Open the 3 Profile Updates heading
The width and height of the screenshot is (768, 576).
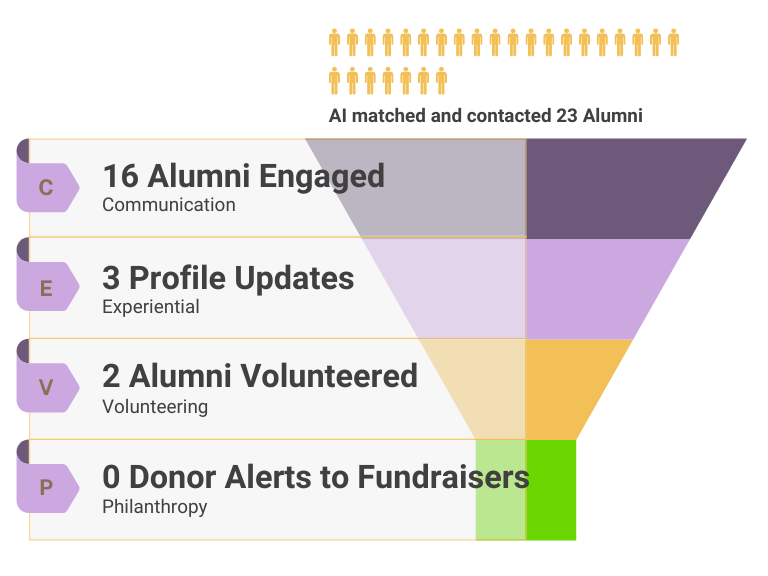228,277
